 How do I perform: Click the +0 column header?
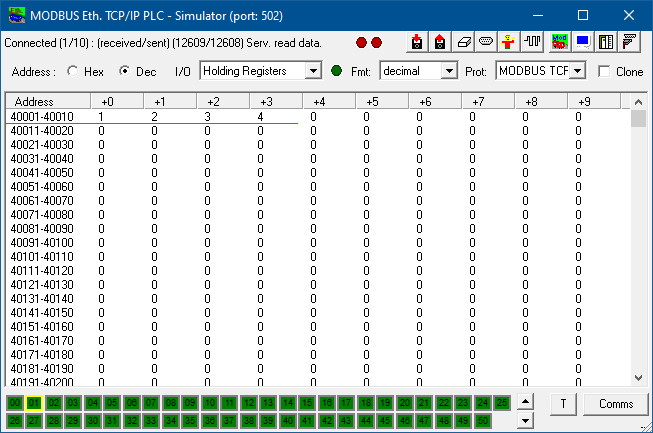click(117, 102)
